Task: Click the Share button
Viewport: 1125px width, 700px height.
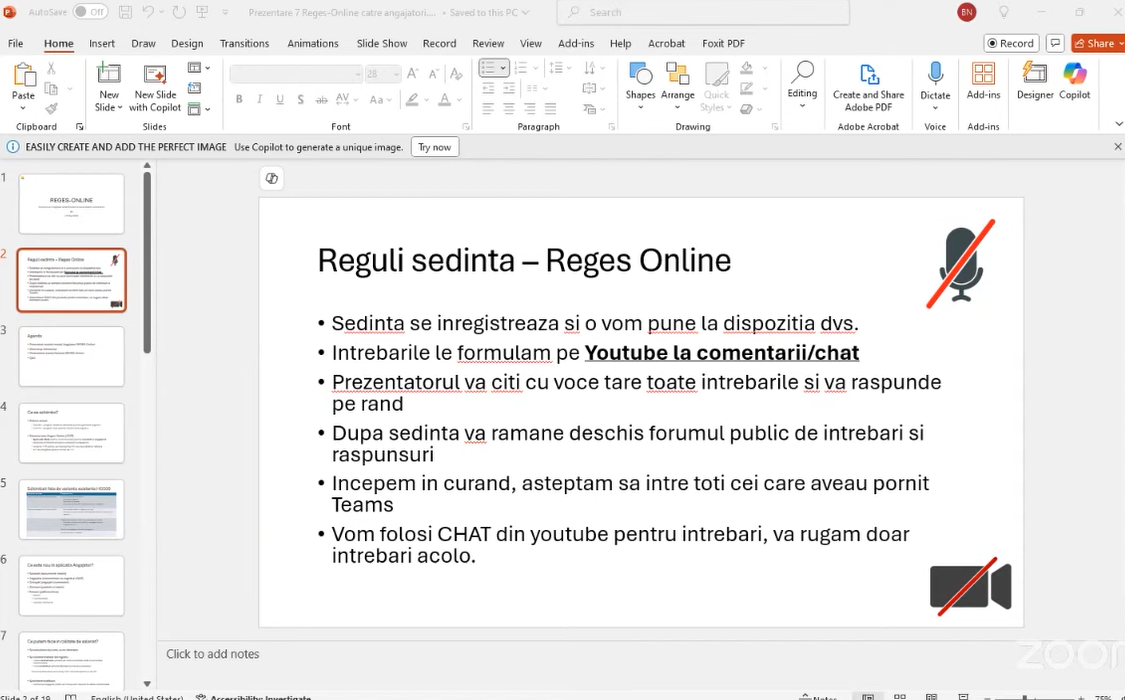Action: pos(1095,43)
